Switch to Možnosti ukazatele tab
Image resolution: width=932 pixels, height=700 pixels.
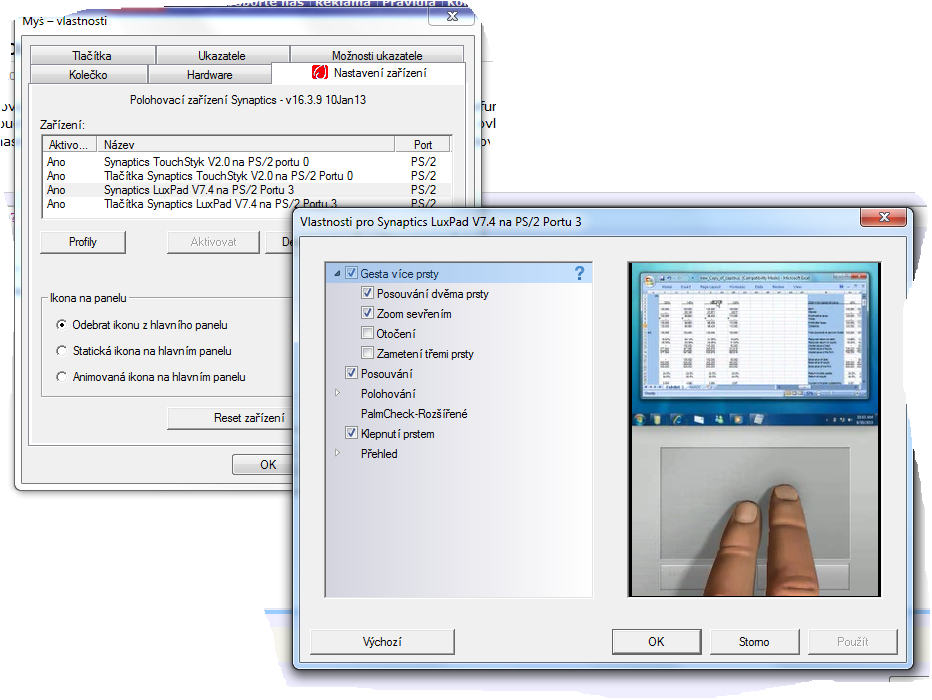[377, 55]
